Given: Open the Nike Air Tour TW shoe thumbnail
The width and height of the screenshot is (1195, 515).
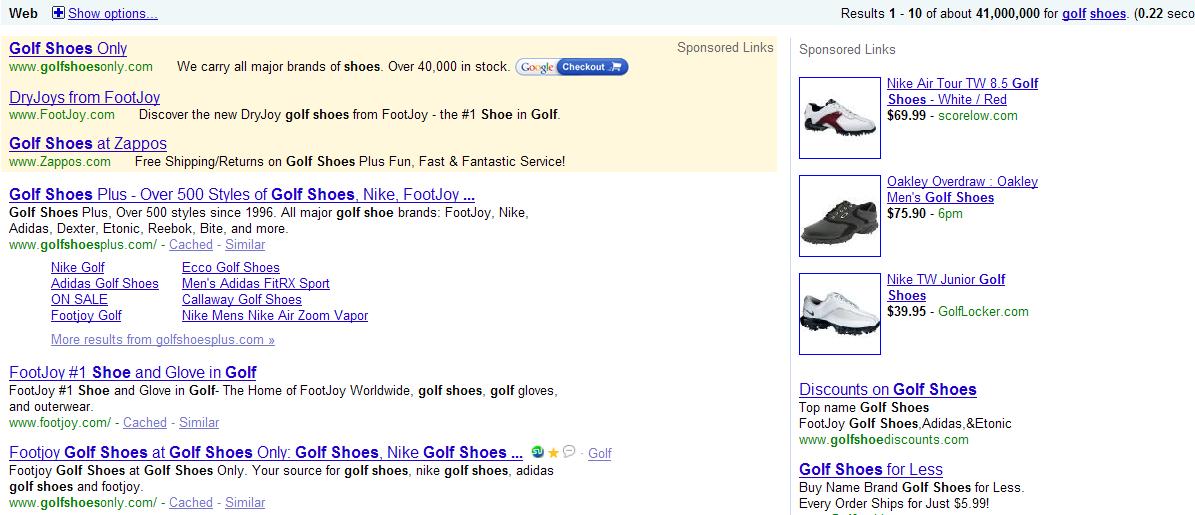Looking at the screenshot, I should 840,118.
